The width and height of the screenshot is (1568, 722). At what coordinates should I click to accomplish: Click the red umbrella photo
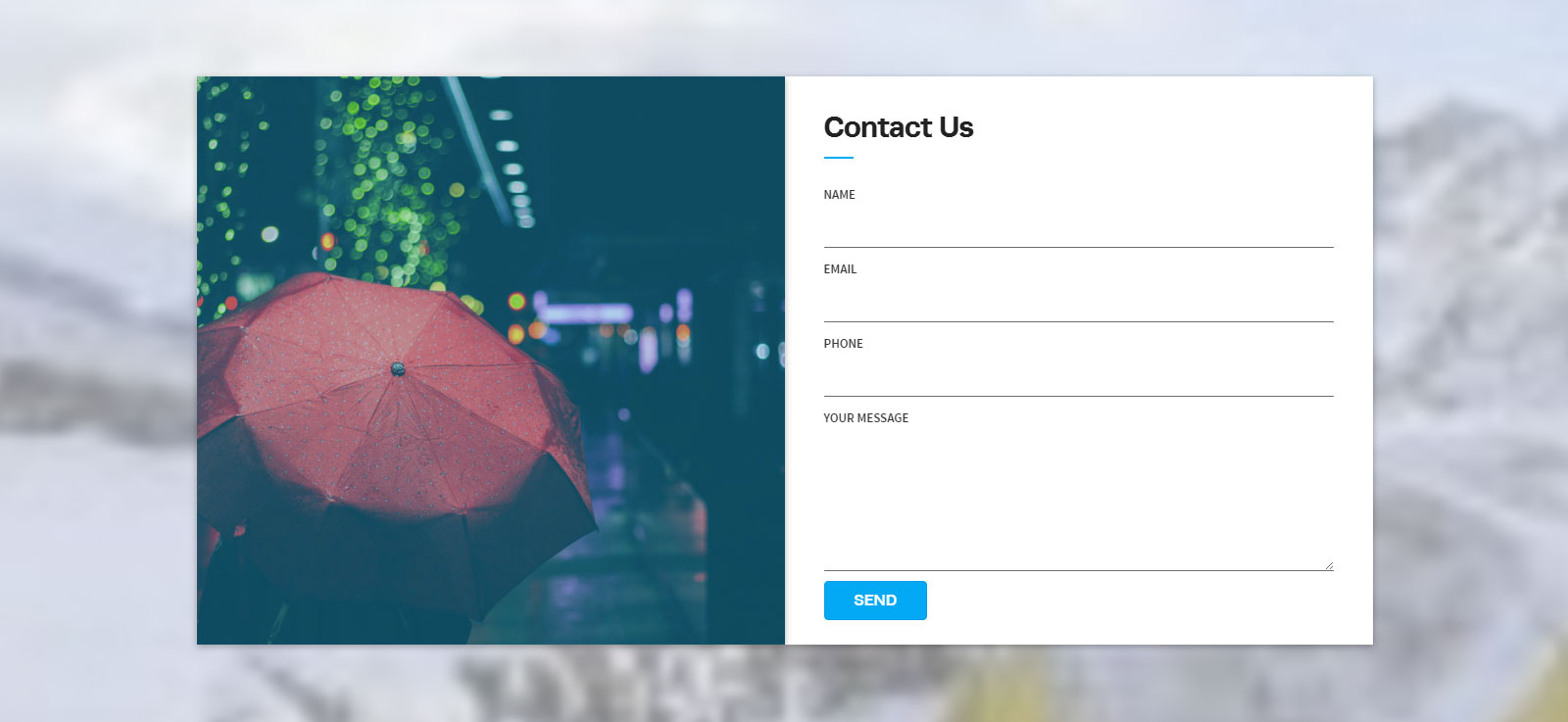tap(491, 361)
